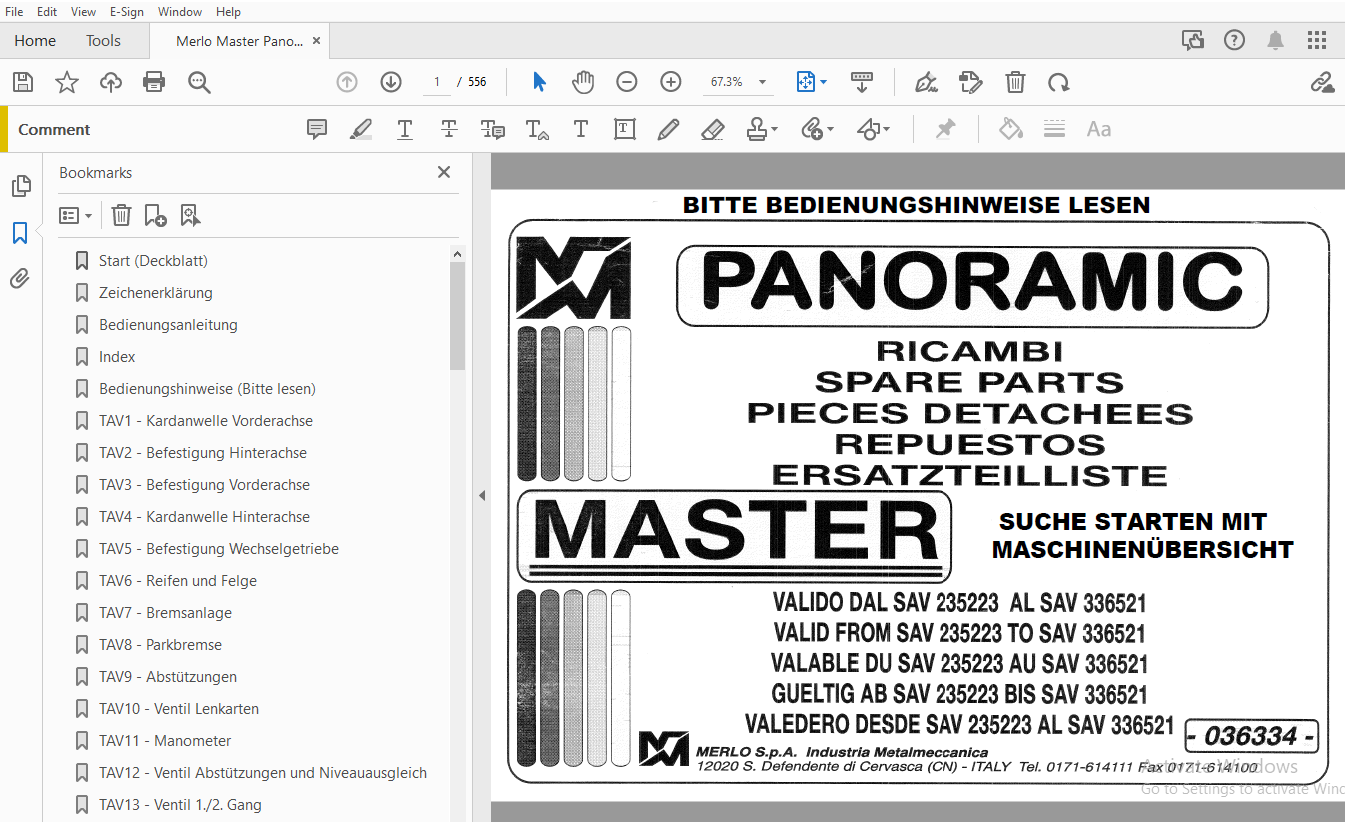Open the Window menu
The width and height of the screenshot is (1345, 822).
point(180,12)
